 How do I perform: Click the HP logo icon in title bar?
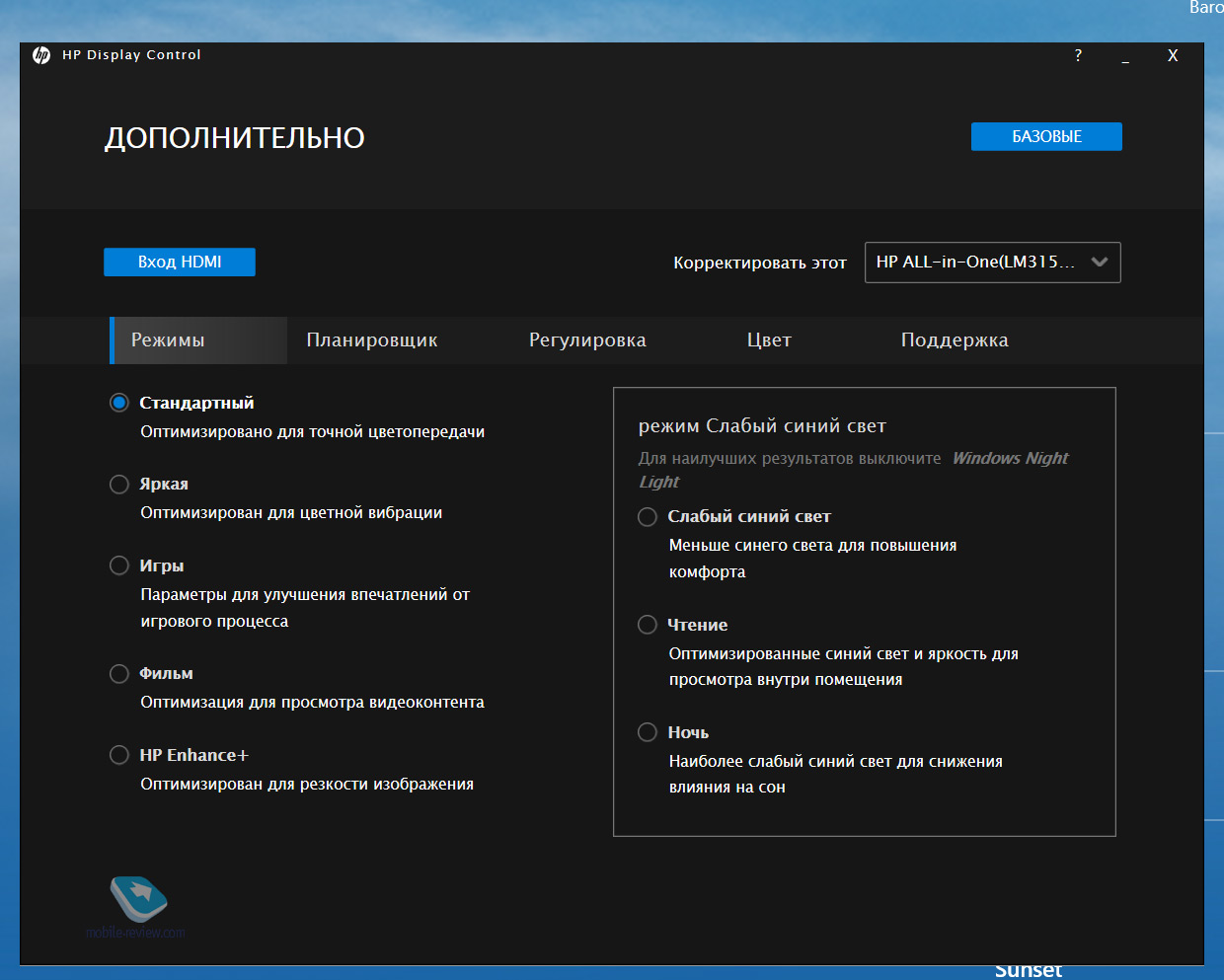click(41, 55)
